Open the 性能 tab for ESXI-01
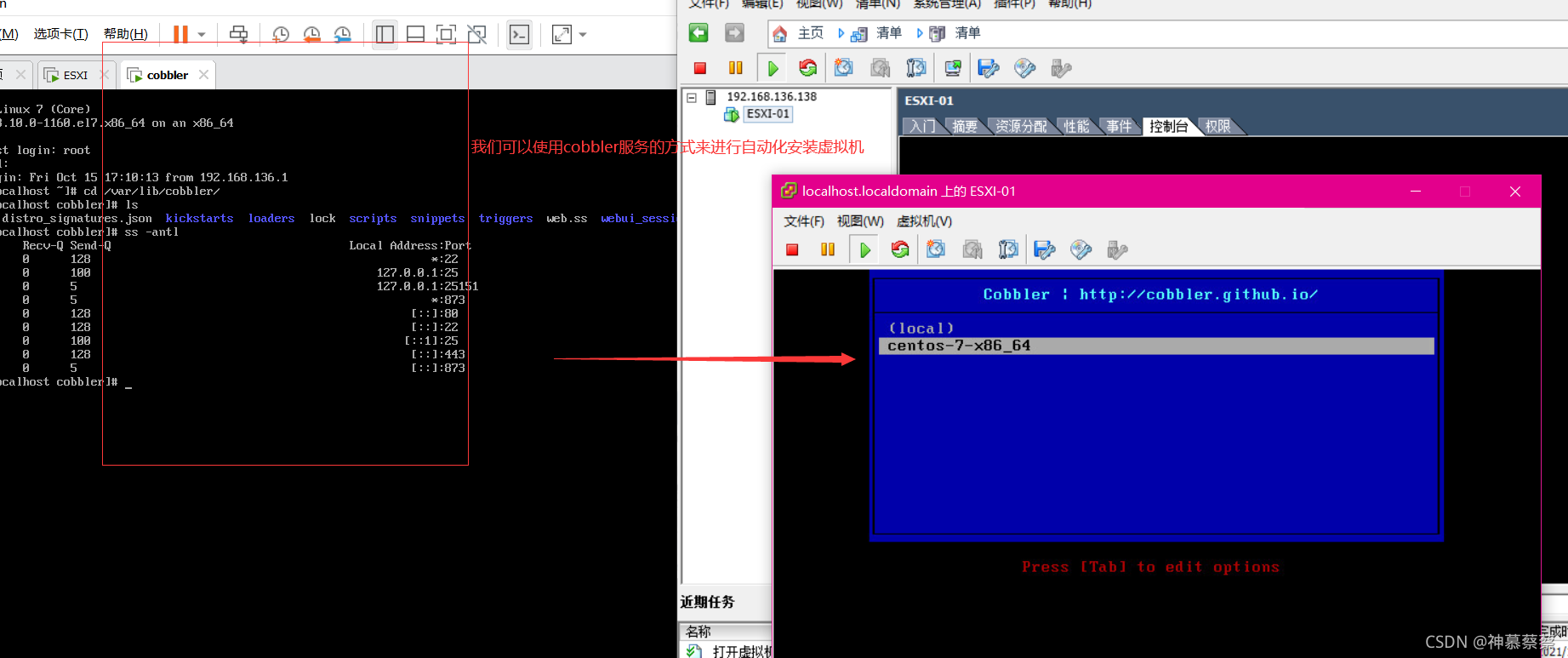1568x658 pixels. pos(1076,126)
